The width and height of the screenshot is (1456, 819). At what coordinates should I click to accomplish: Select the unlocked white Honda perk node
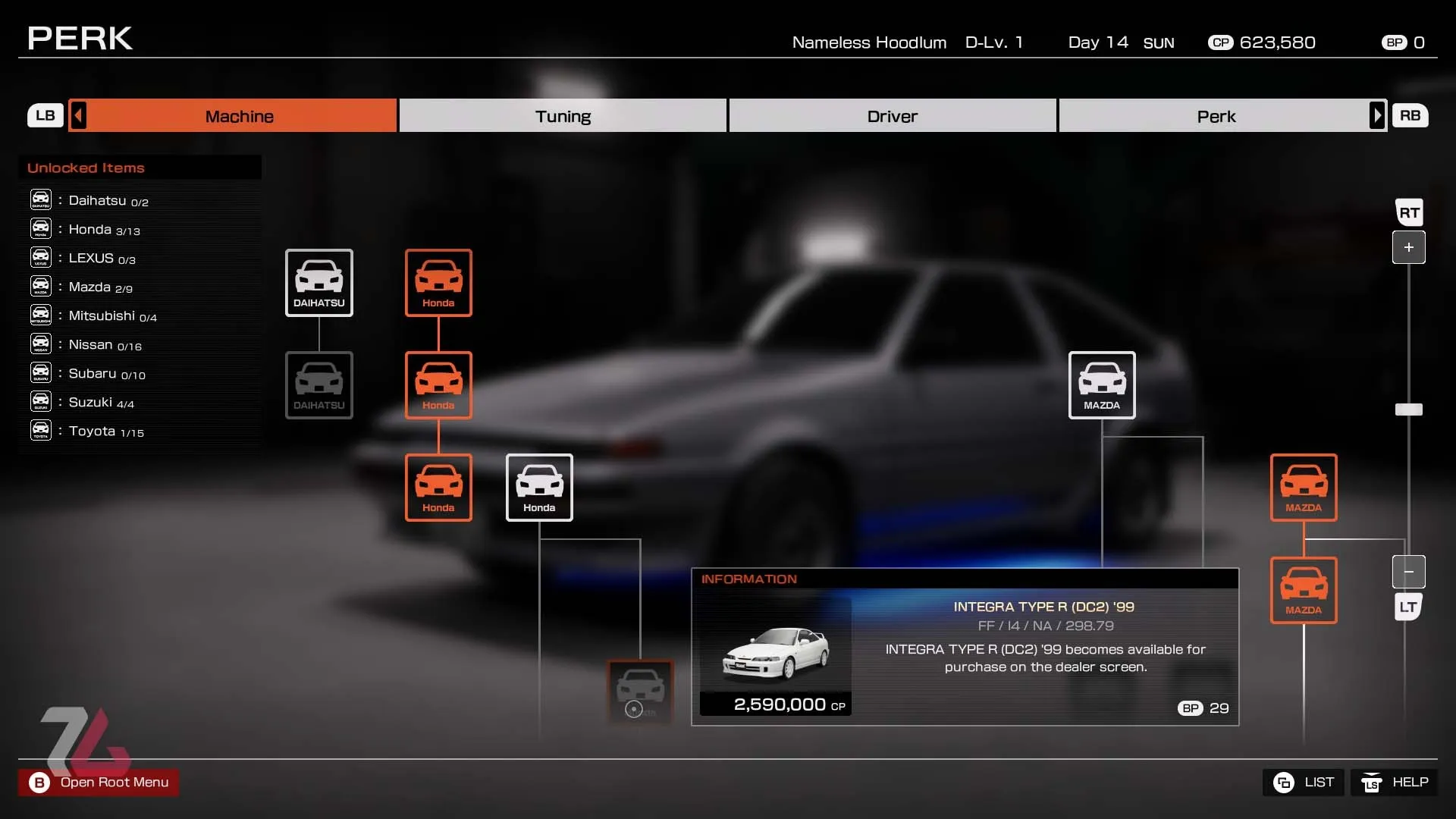coord(538,487)
